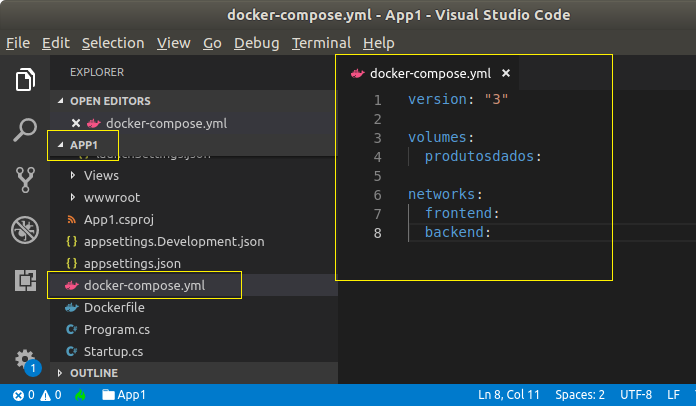Open the Source Control view icon
Image resolution: width=696 pixels, height=406 pixels.
25,180
